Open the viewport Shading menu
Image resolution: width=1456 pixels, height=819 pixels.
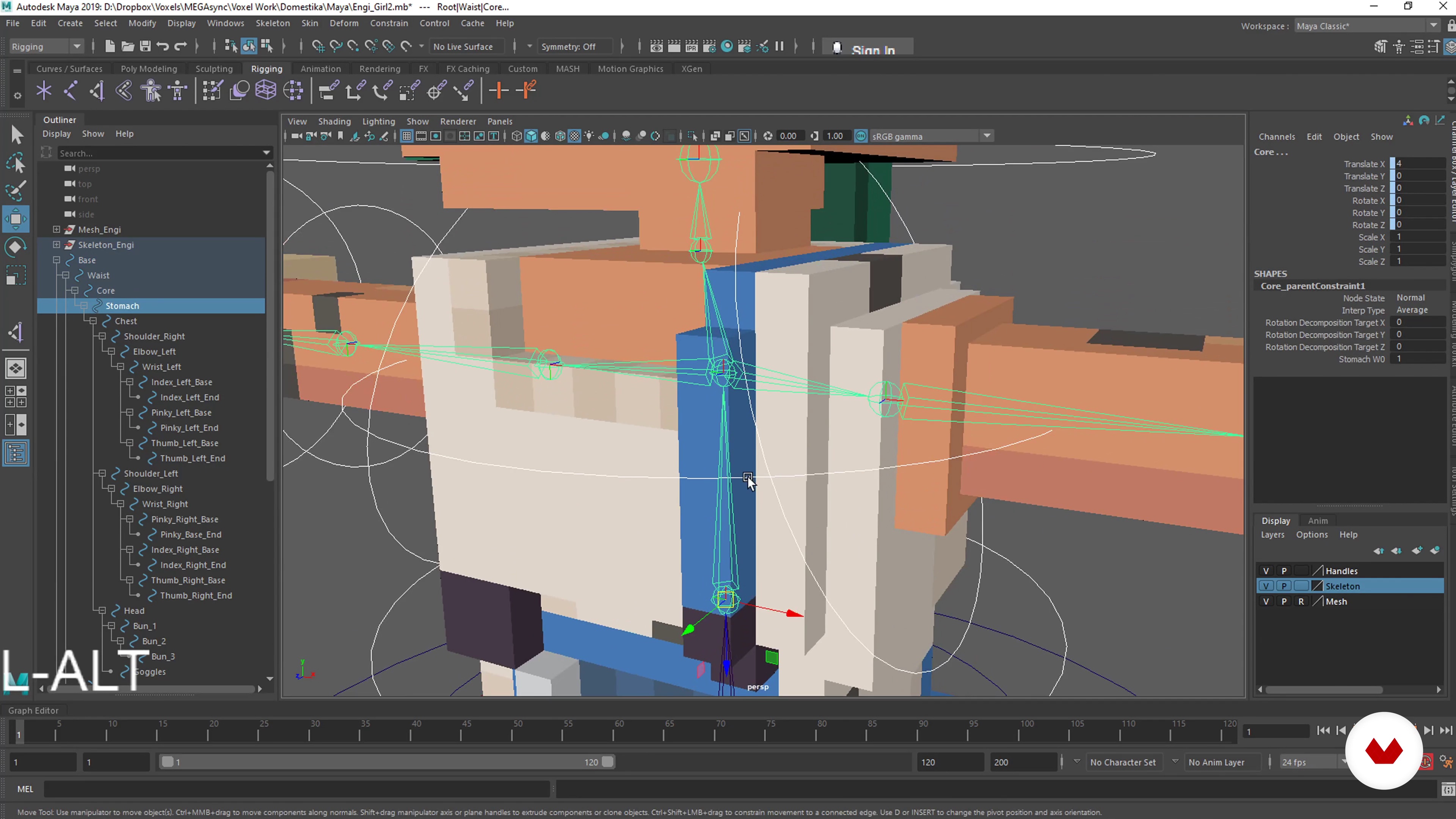pyautogui.click(x=334, y=121)
